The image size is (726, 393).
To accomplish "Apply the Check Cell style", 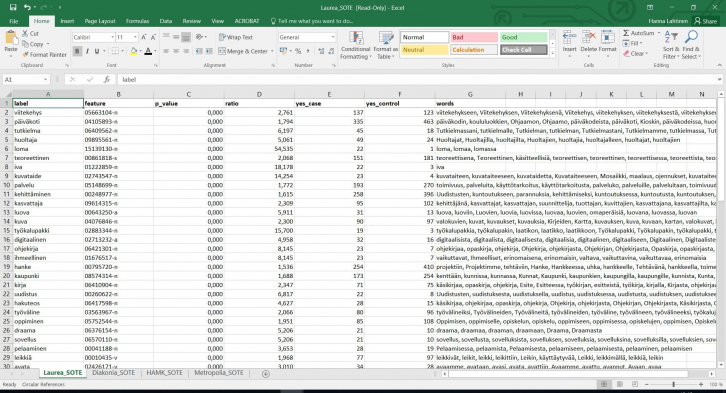I will point(523,50).
